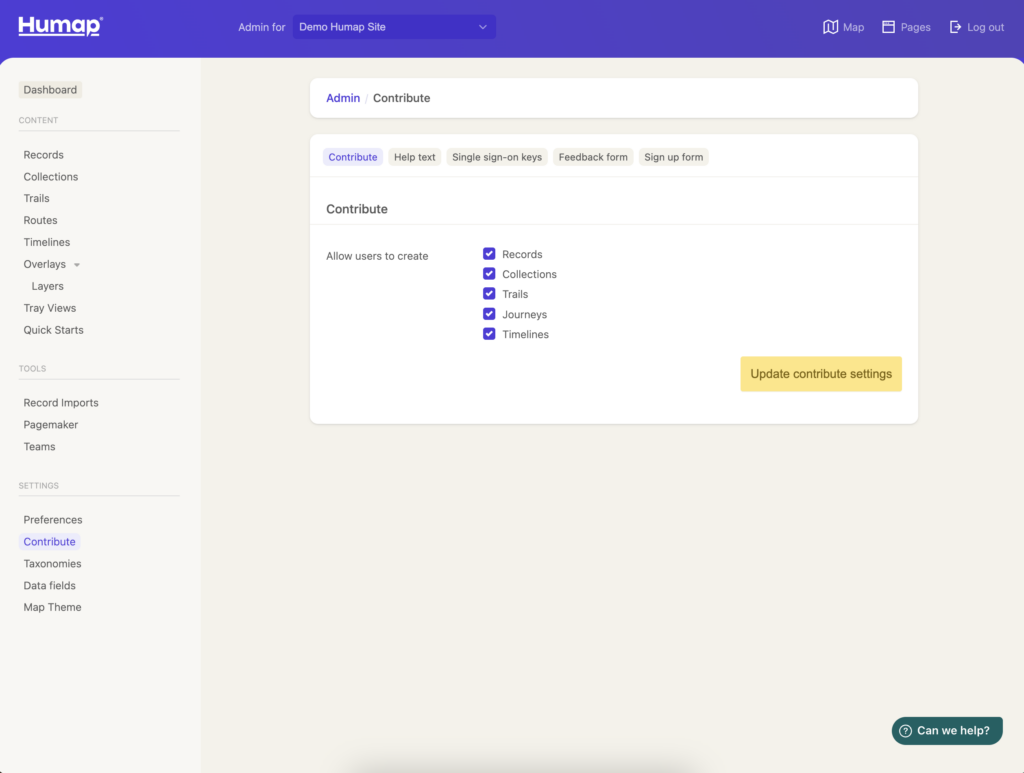The width and height of the screenshot is (1024, 773).
Task: Click the Humap logo
Action: pyautogui.click(x=59, y=26)
